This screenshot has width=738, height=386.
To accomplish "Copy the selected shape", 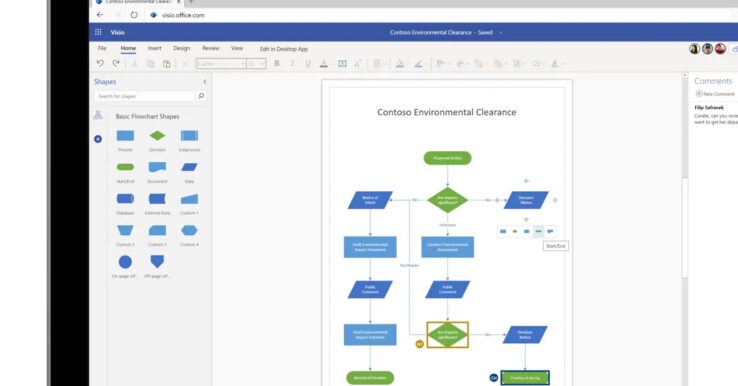I will click(151, 64).
